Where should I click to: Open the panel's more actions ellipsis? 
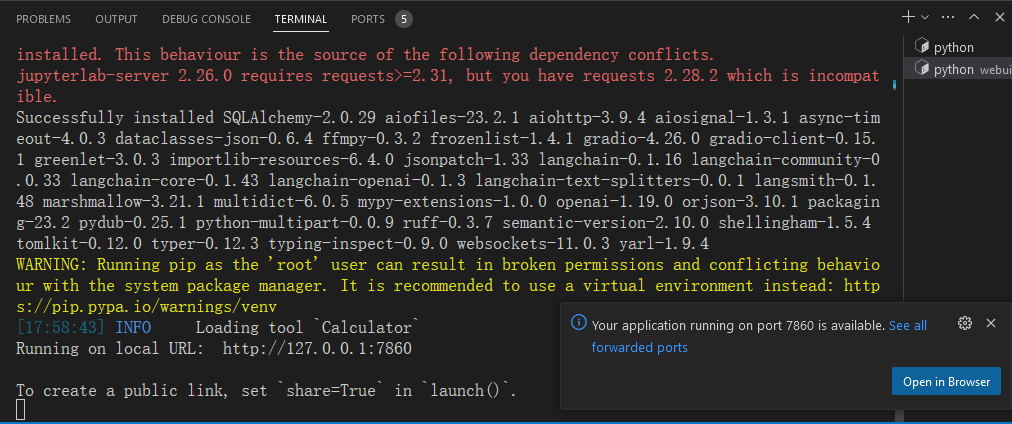point(948,17)
